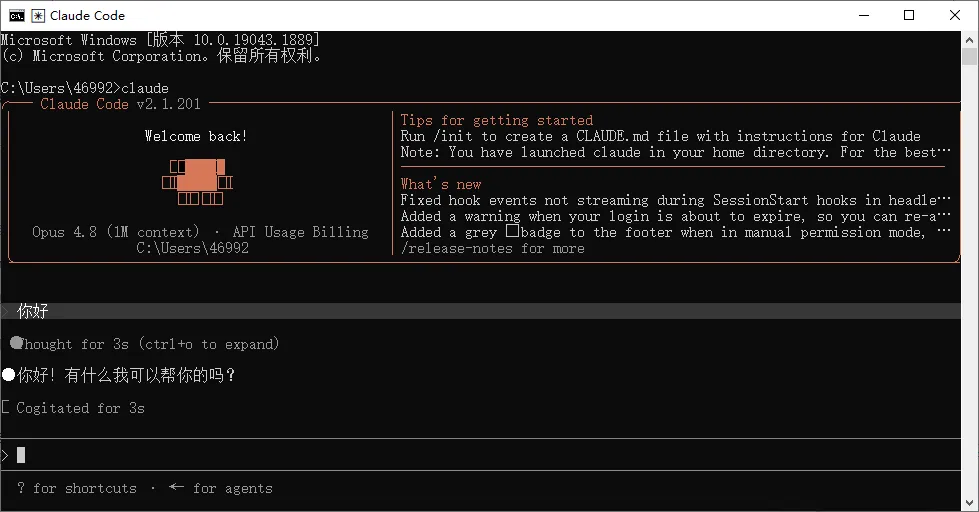The height and width of the screenshot is (512, 979).
Task: Click the scrollbar up arrow
Action: coord(969,39)
